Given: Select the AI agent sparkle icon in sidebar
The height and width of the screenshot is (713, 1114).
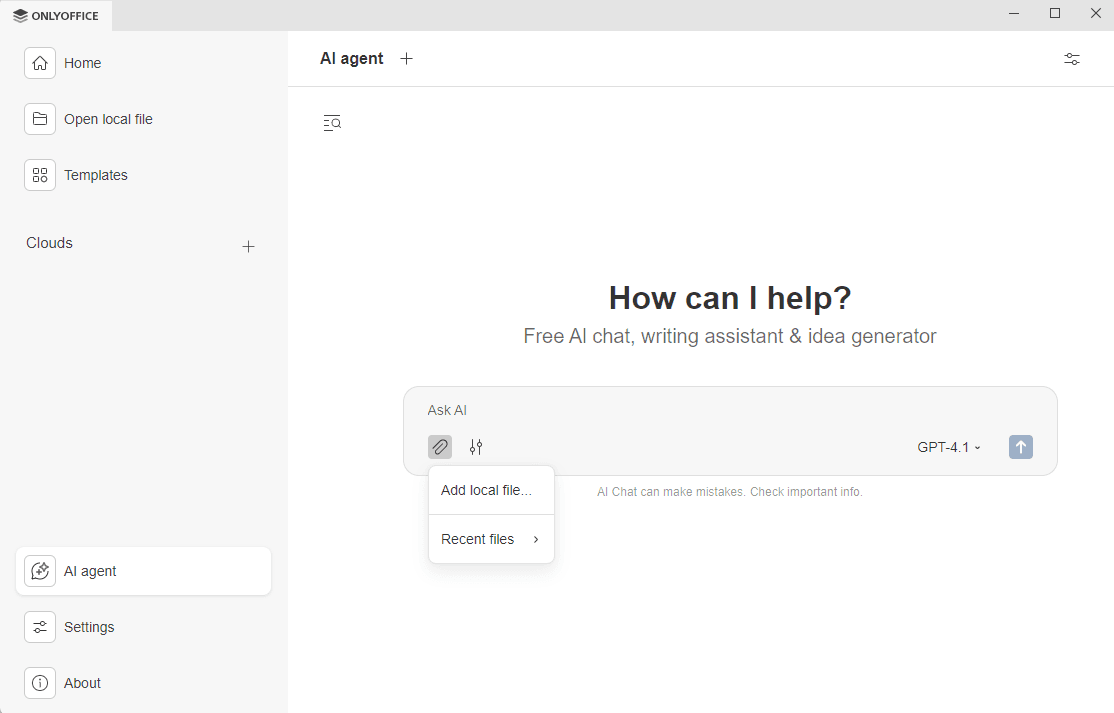Looking at the screenshot, I should pos(40,571).
